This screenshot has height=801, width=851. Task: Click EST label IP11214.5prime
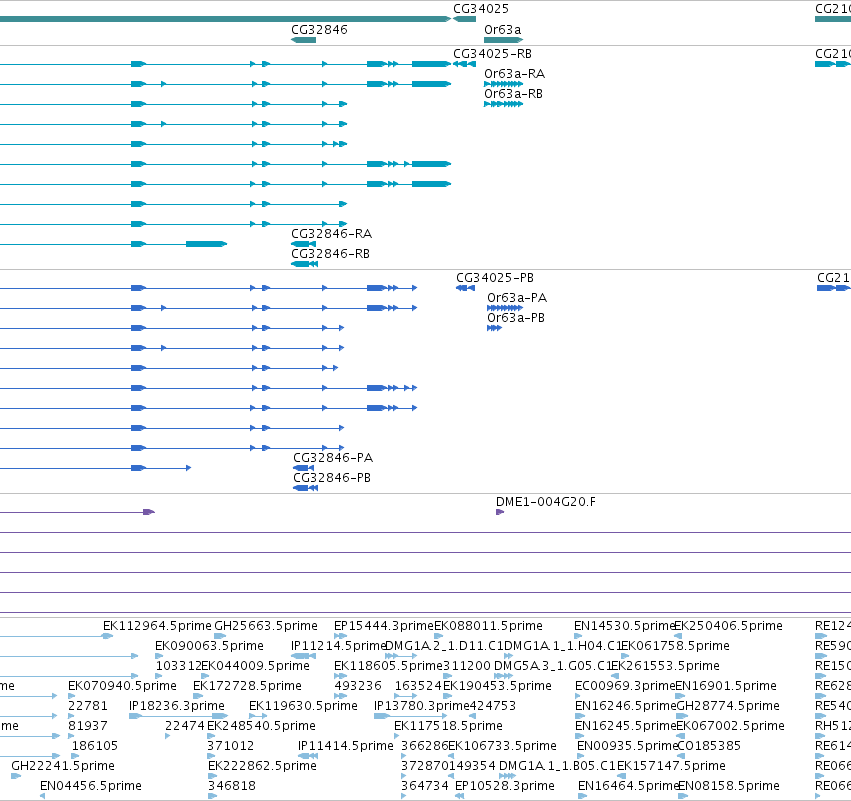[338, 646]
